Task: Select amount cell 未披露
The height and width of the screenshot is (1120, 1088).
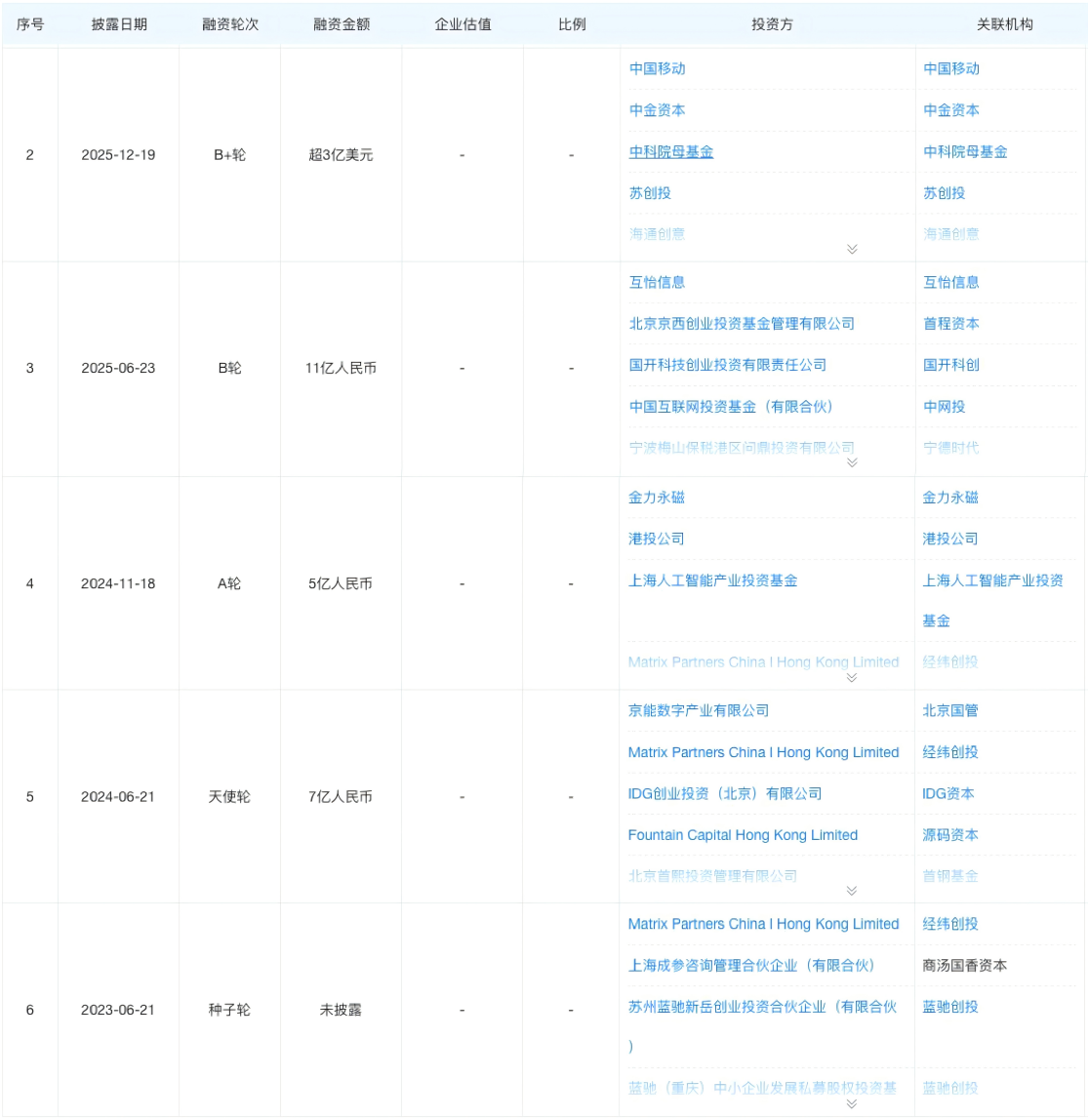Action: pyautogui.click(x=341, y=1010)
